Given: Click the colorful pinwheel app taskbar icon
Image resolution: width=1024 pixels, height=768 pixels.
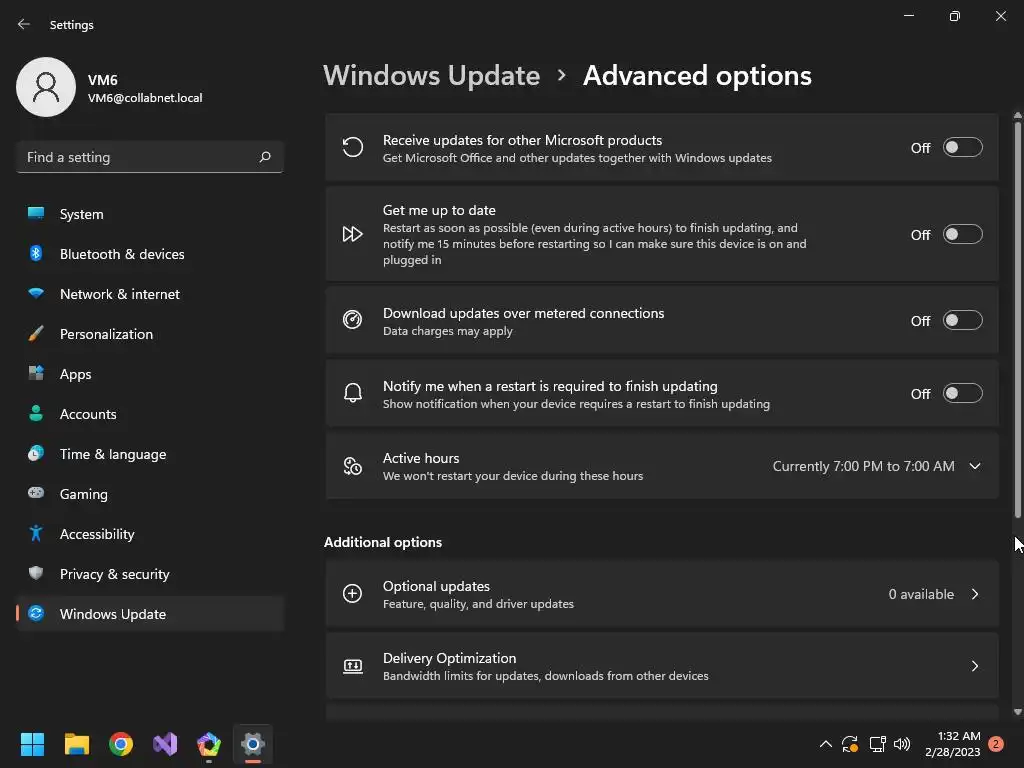Looking at the screenshot, I should click(209, 744).
